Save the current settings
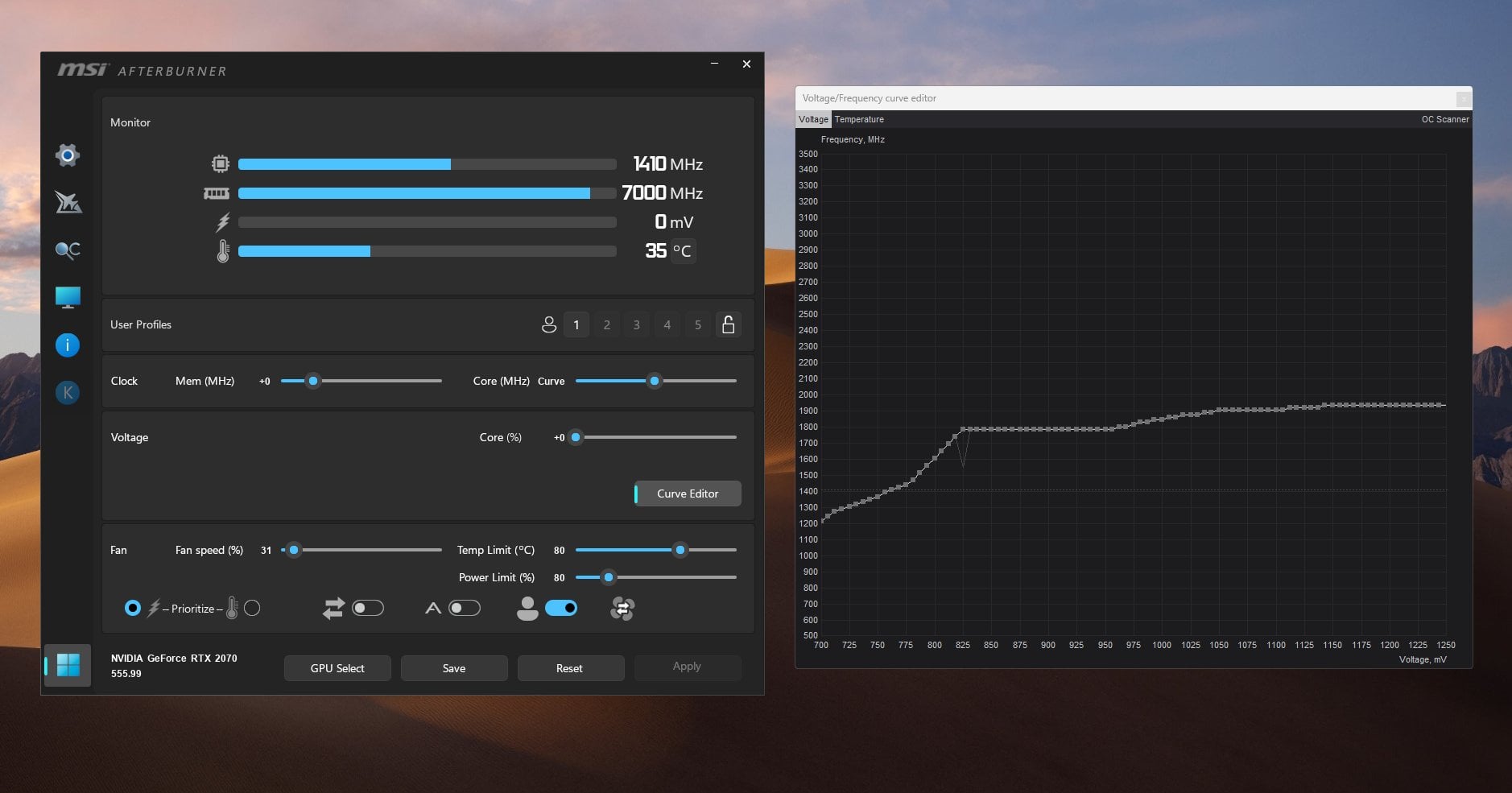 tap(454, 668)
